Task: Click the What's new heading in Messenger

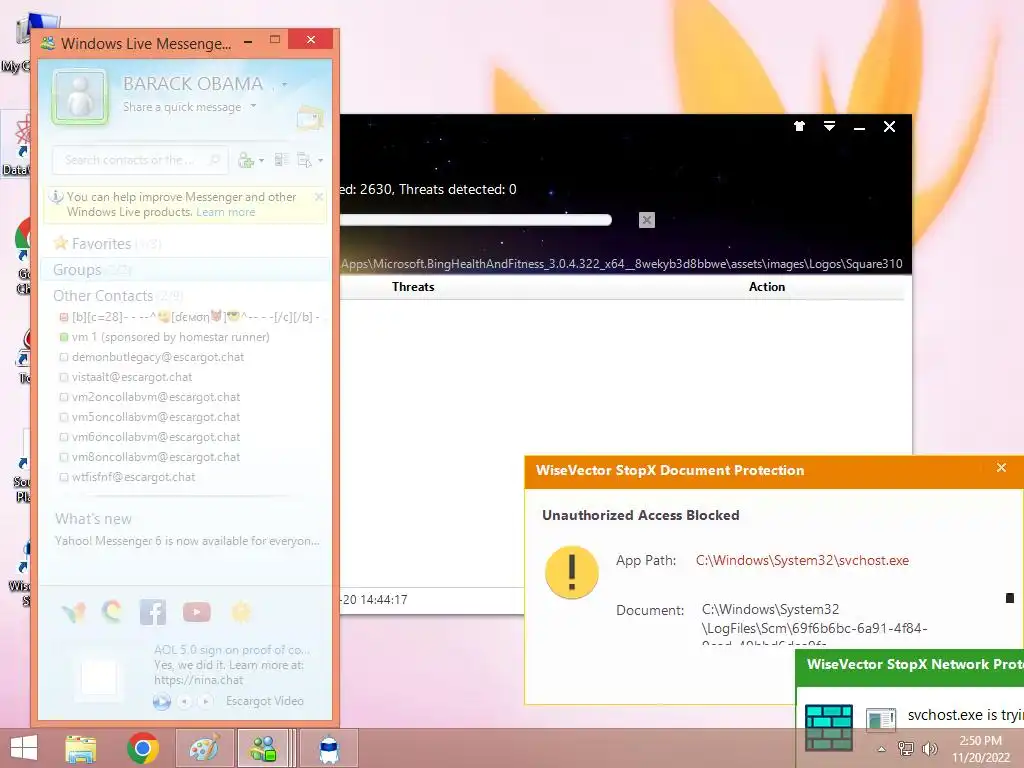Action: [x=93, y=519]
